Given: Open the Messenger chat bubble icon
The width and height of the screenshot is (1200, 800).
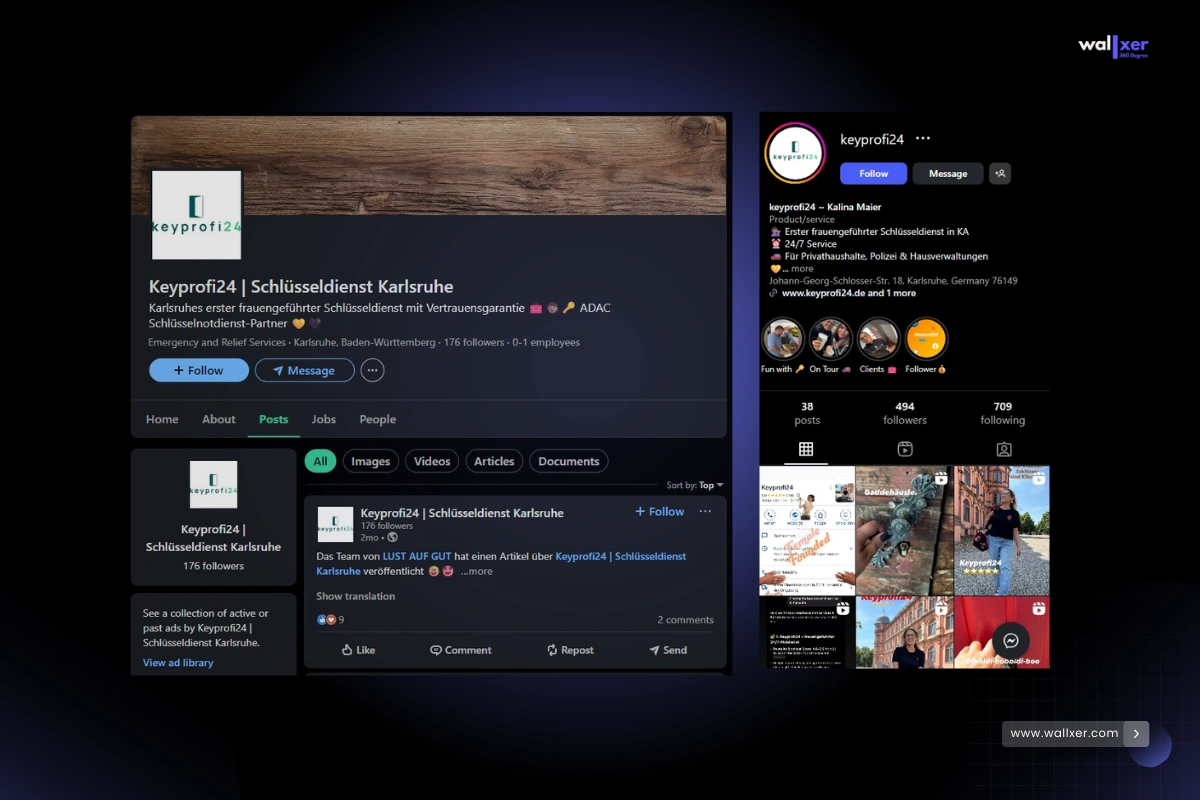Looking at the screenshot, I should point(1011,641).
